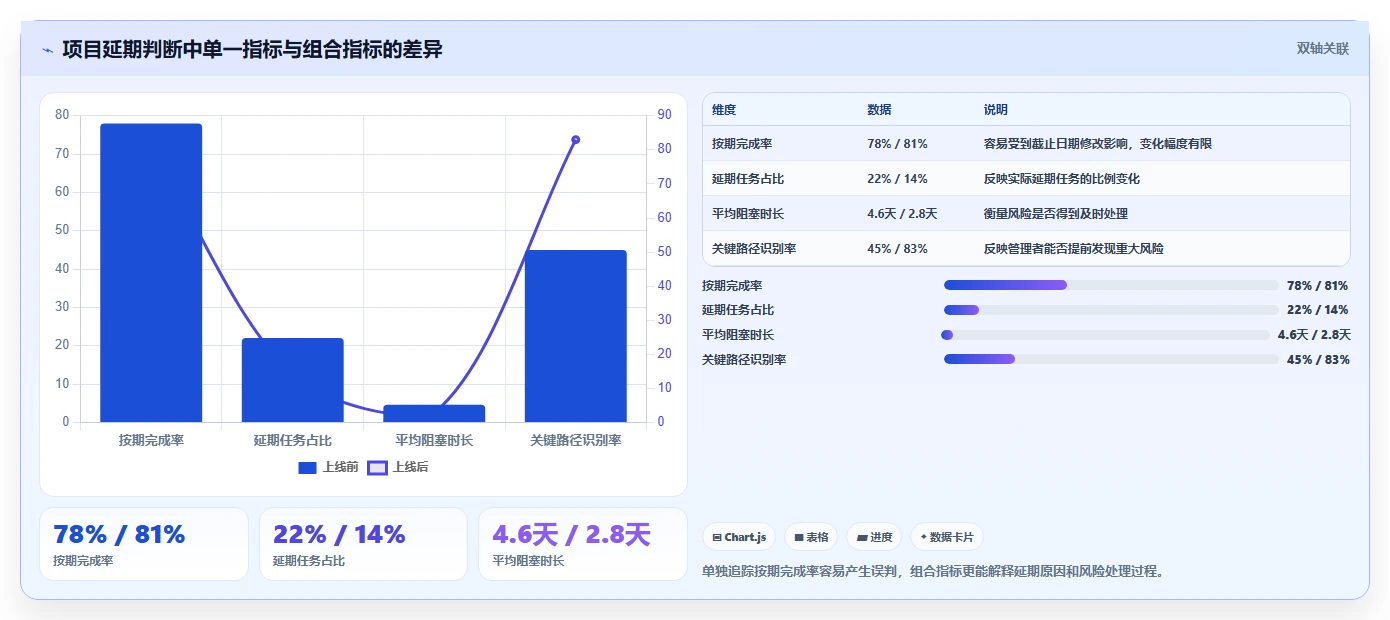Toggle the 上线前 legend swatch
Viewport: 1390px width, 620px height.
point(307,467)
